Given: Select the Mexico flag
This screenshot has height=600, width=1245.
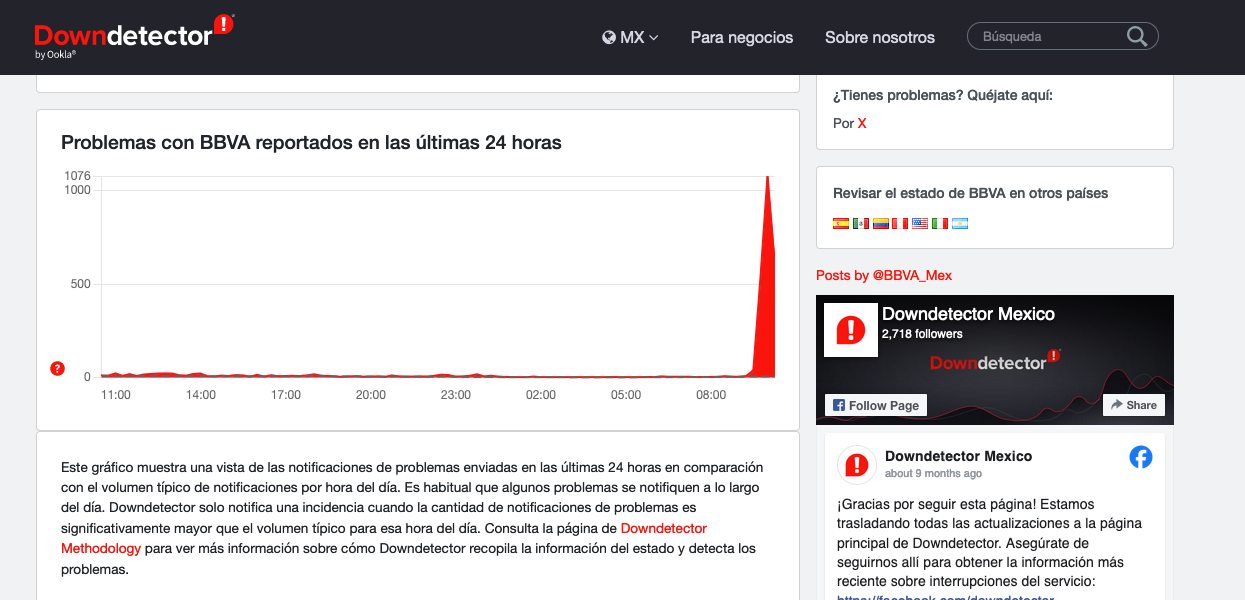Looking at the screenshot, I should pyautogui.click(x=861, y=224).
